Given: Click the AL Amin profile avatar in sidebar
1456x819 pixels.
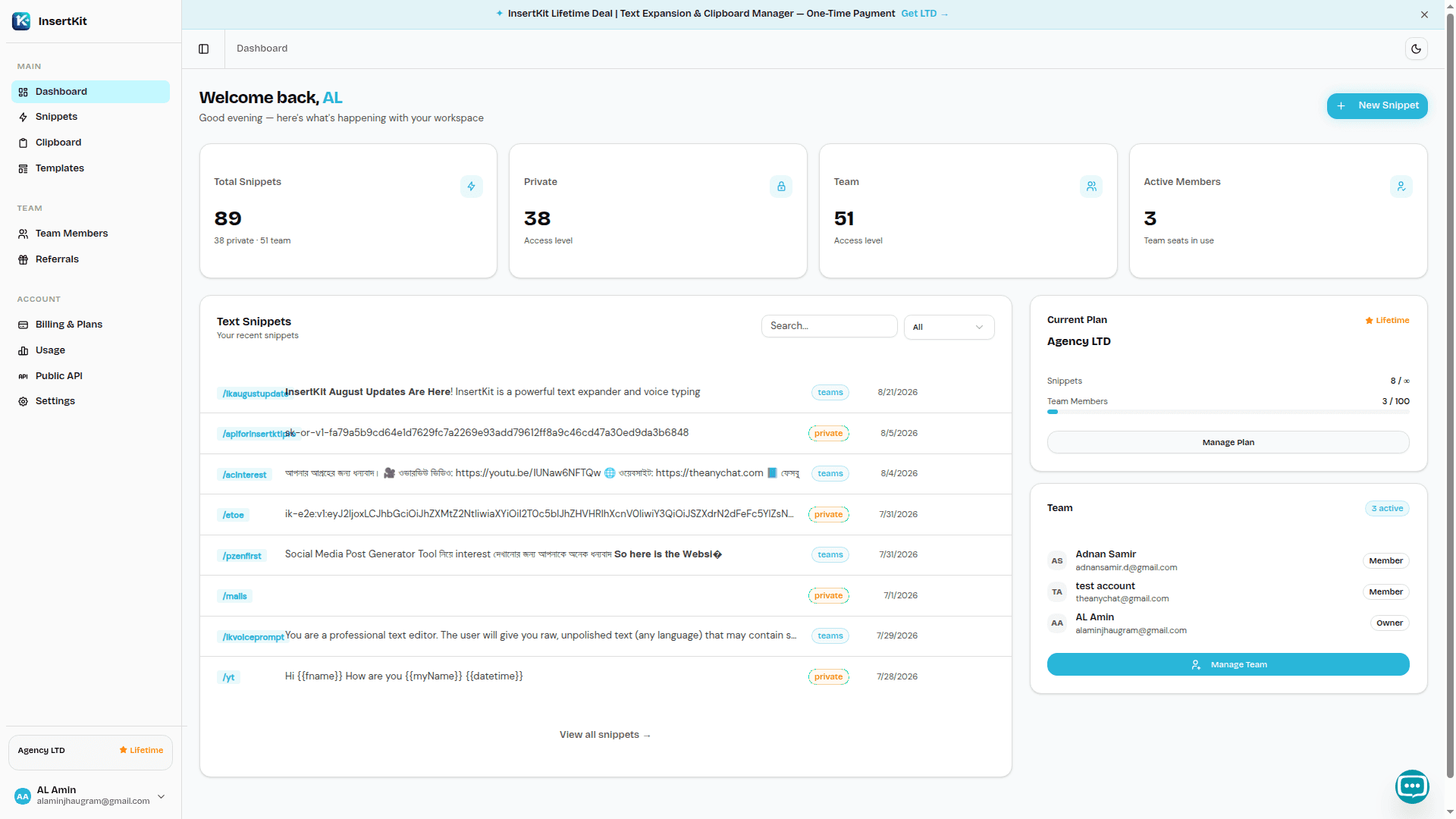Looking at the screenshot, I should [x=23, y=796].
